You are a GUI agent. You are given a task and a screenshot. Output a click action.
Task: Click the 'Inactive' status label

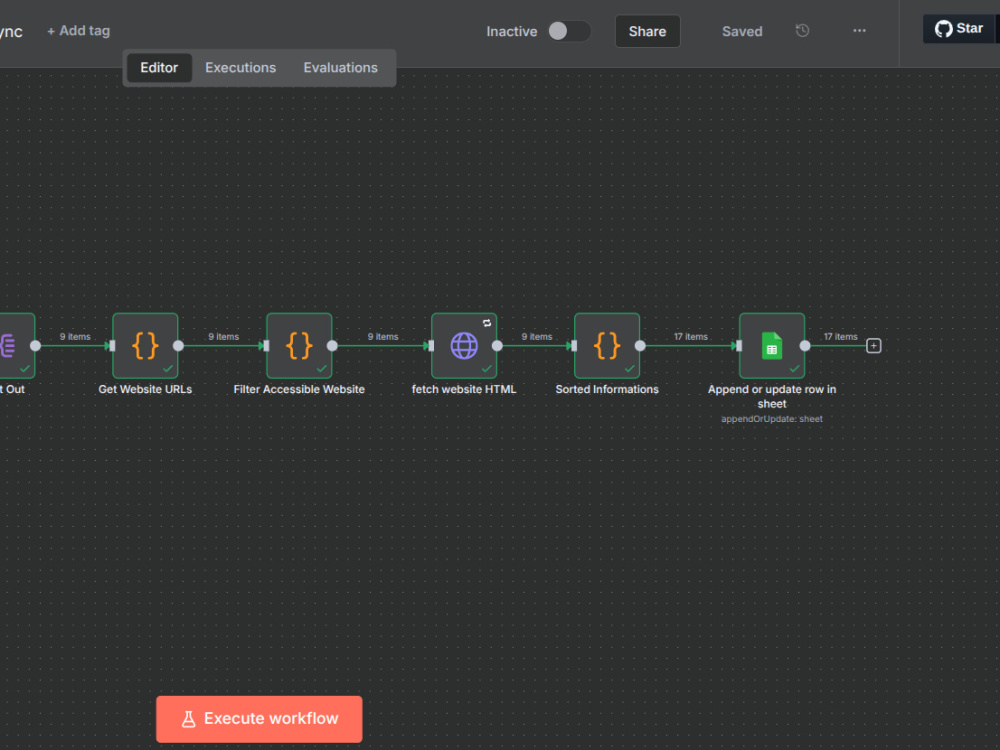[511, 31]
